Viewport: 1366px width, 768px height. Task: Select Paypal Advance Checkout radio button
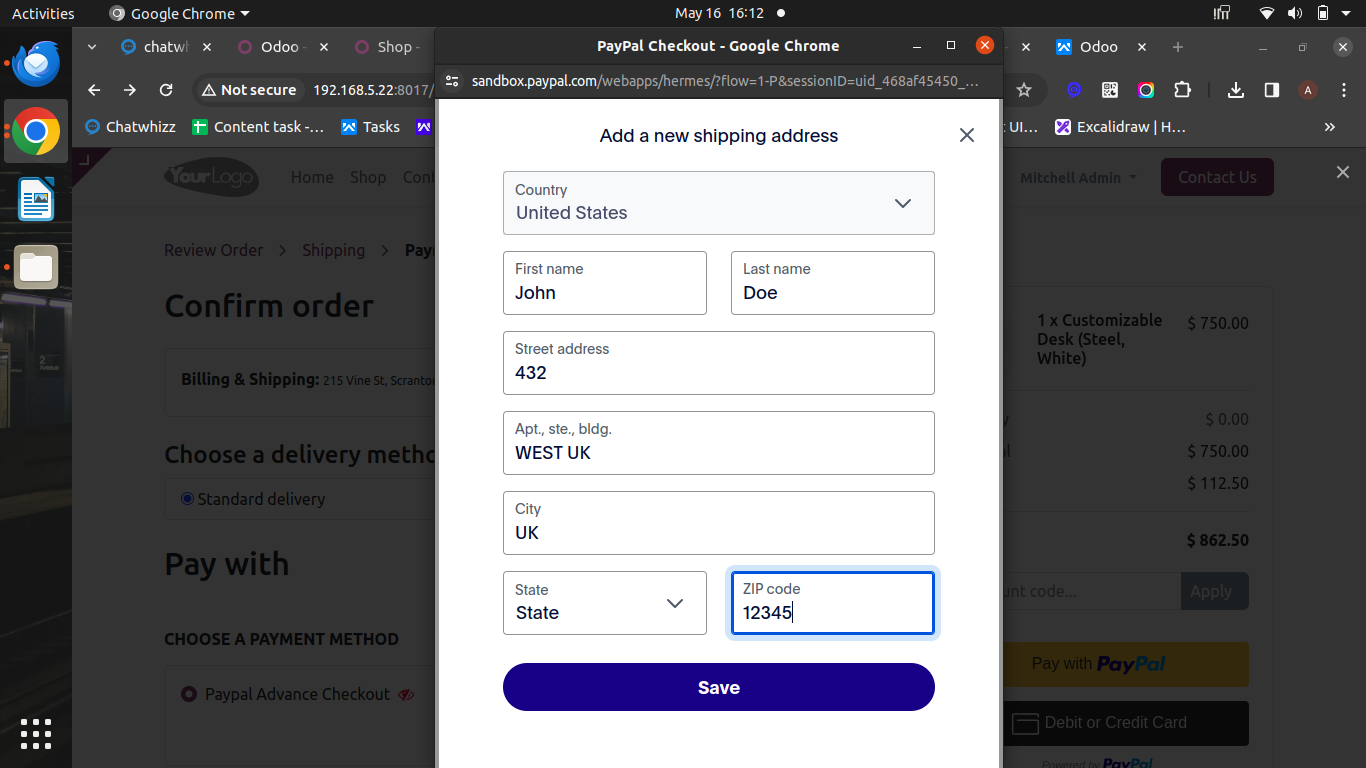point(189,693)
